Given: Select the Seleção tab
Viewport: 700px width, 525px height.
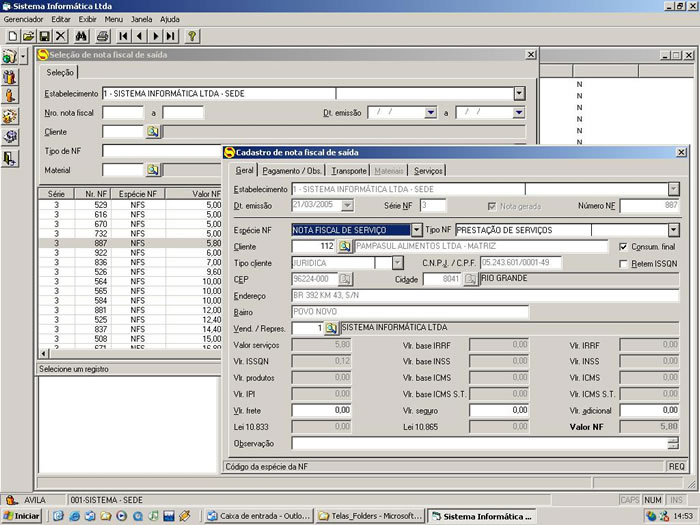Looking at the screenshot, I should pos(60,72).
